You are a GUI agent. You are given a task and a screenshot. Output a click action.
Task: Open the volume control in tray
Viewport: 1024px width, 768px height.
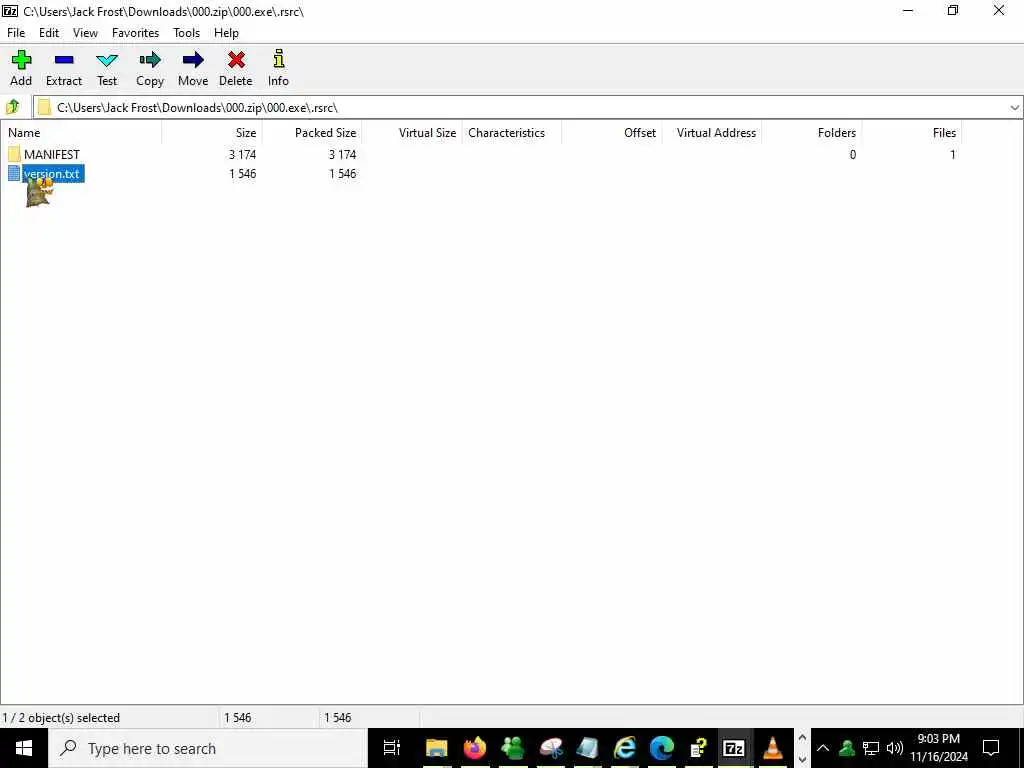[895, 748]
